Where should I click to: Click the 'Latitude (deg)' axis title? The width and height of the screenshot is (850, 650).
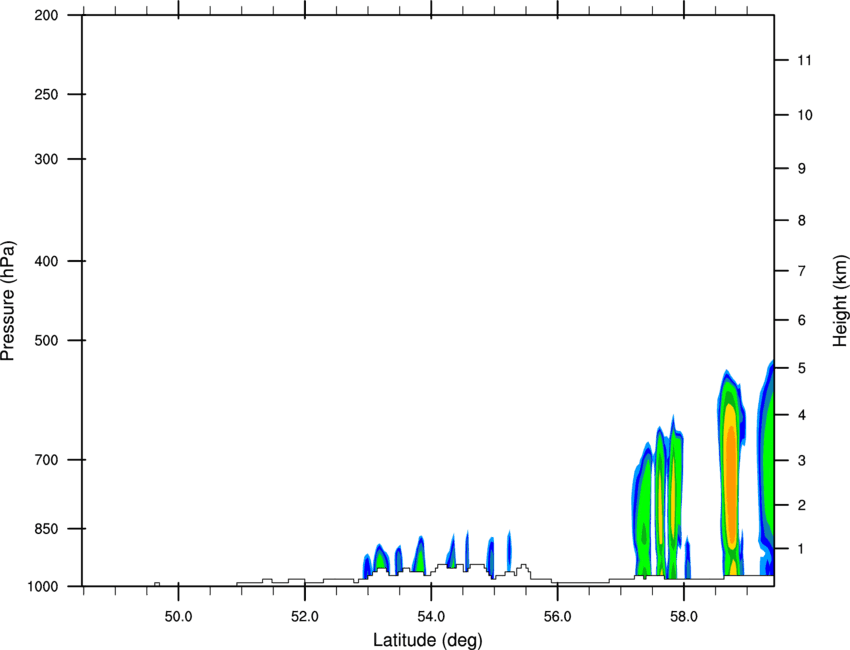427,640
